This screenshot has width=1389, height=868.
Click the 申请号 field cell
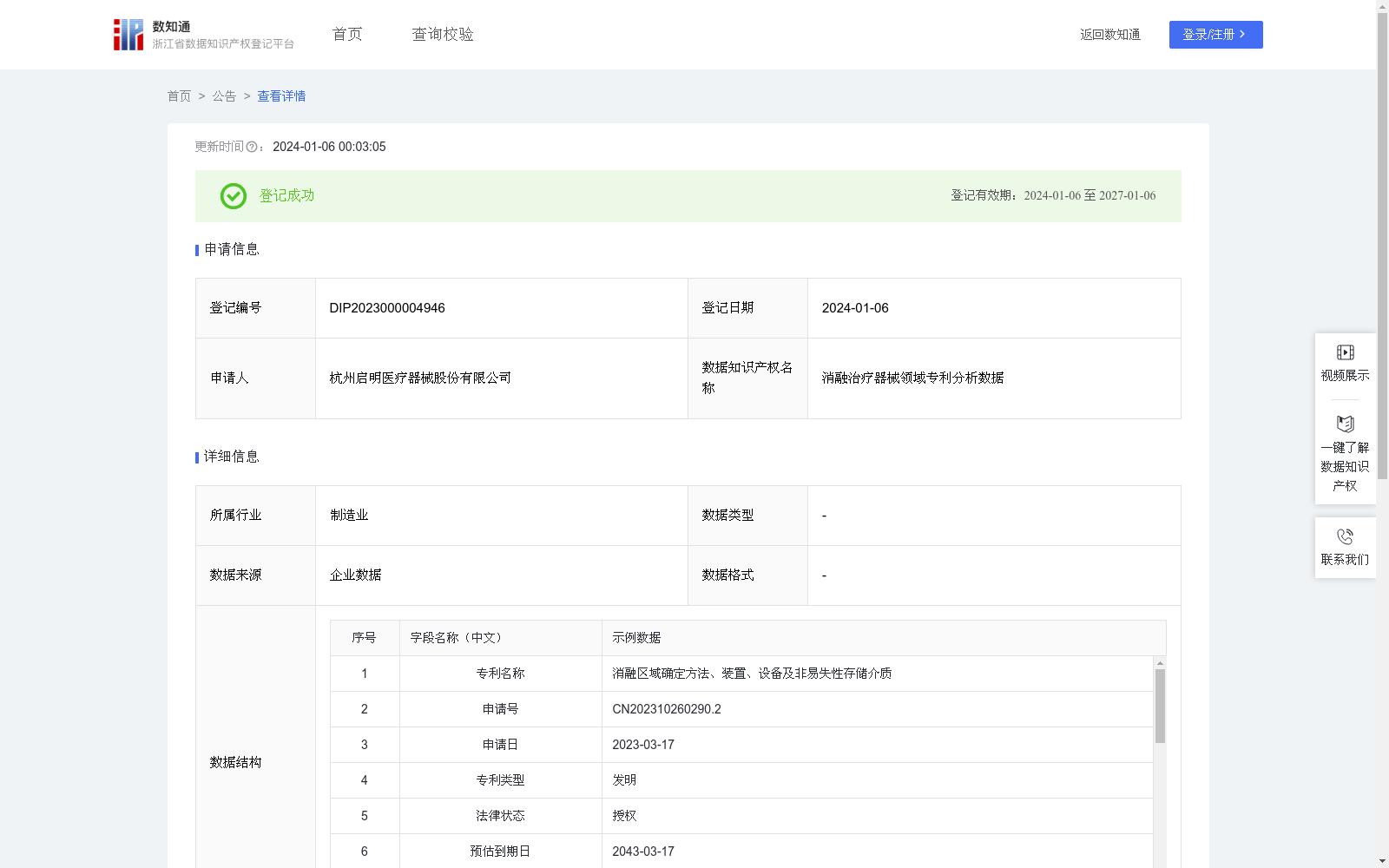(x=501, y=709)
